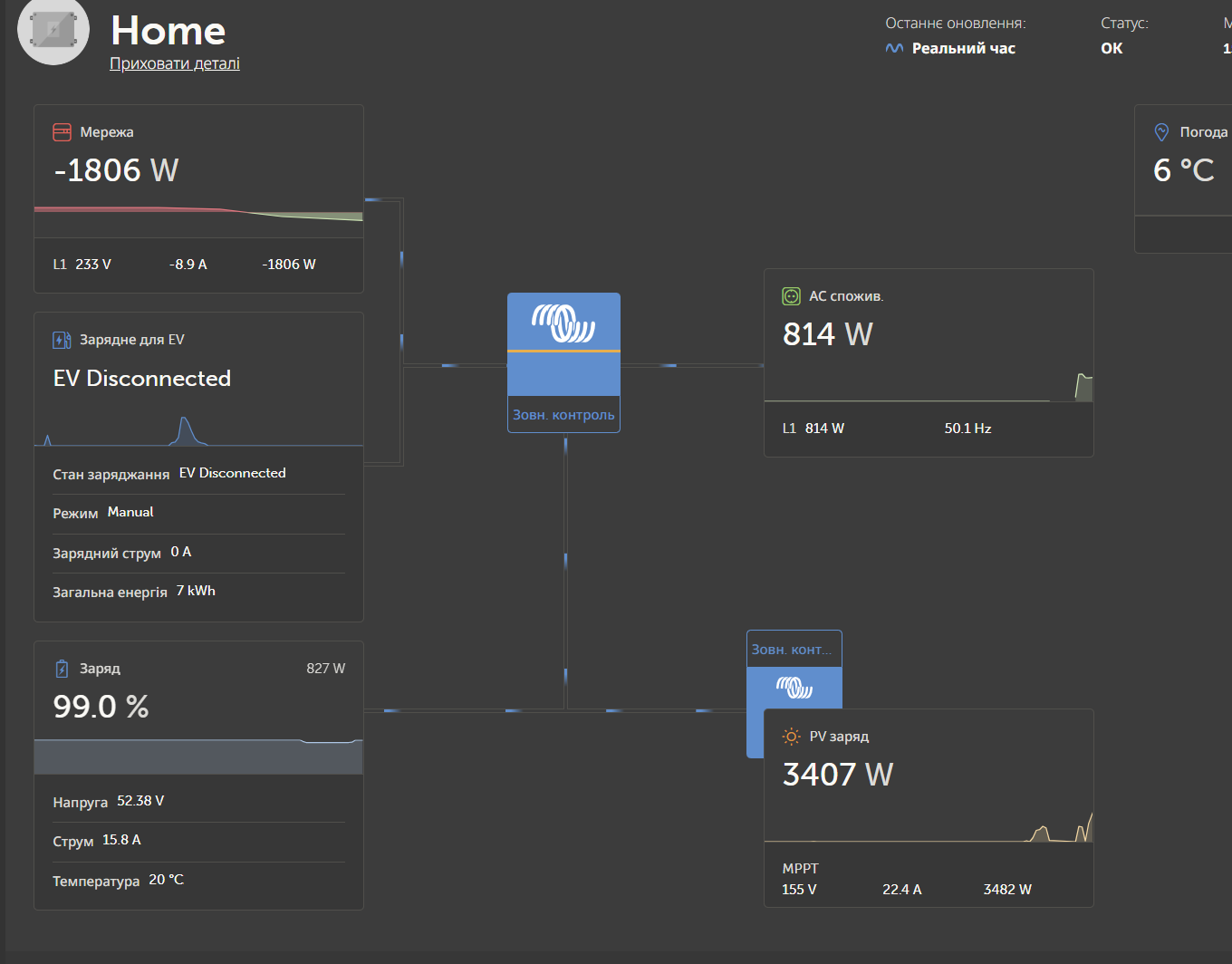Click the 3482 W MPPT power
Viewport: 1232px width, 964px height.
[1007, 890]
